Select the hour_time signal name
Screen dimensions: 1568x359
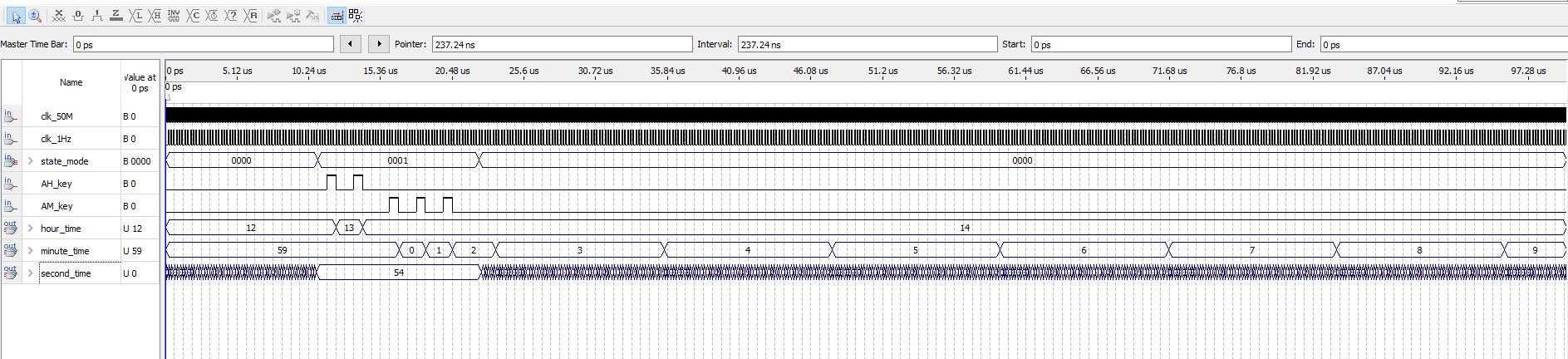coord(61,229)
